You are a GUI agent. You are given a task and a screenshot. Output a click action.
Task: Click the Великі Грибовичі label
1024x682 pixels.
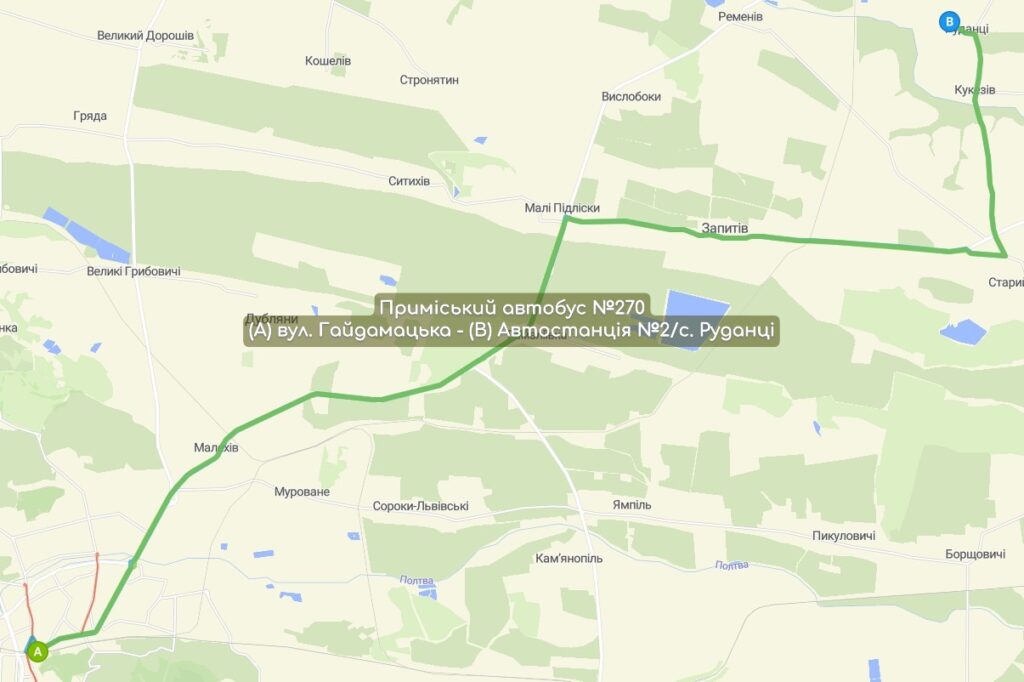(x=133, y=271)
